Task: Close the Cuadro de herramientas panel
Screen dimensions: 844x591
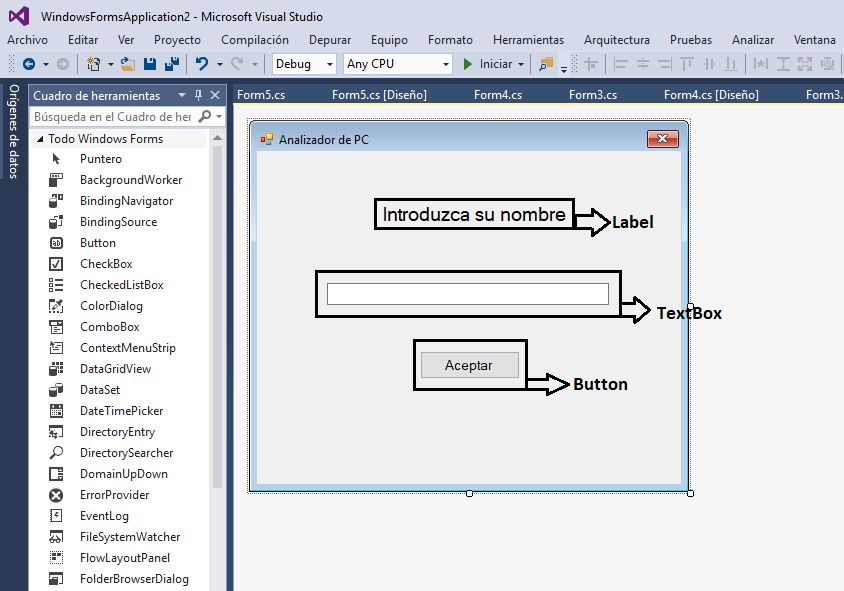Action: tap(215, 95)
